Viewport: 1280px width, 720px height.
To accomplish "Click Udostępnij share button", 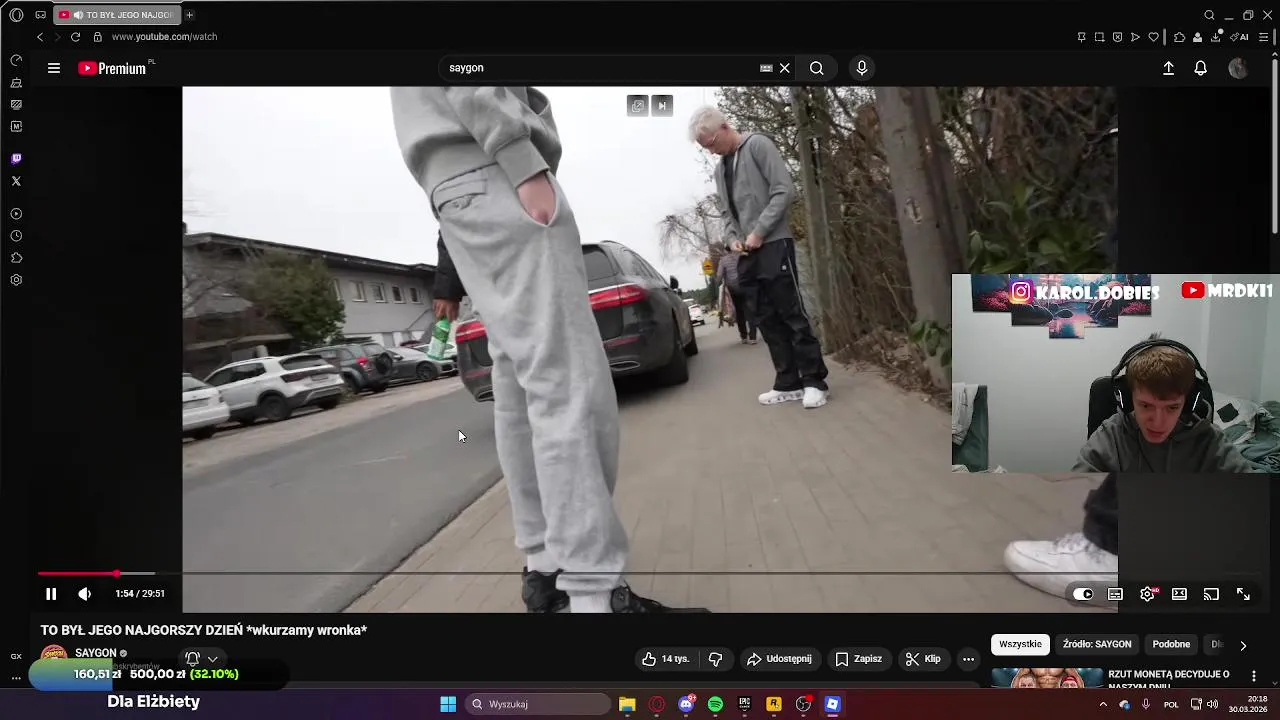I will pyautogui.click(x=778, y=659).
